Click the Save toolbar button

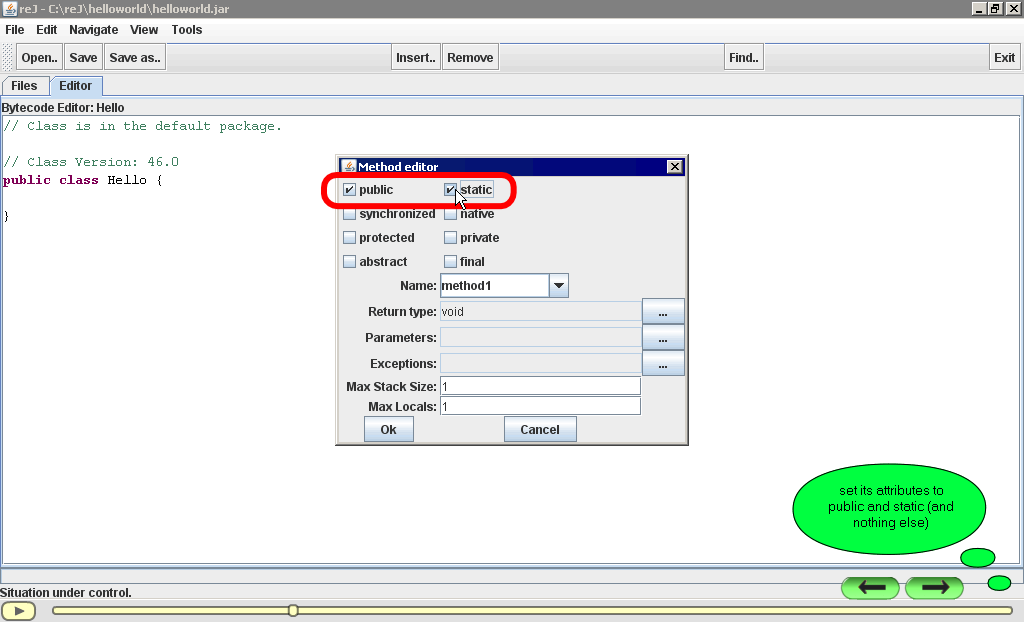tap(83, 57)
